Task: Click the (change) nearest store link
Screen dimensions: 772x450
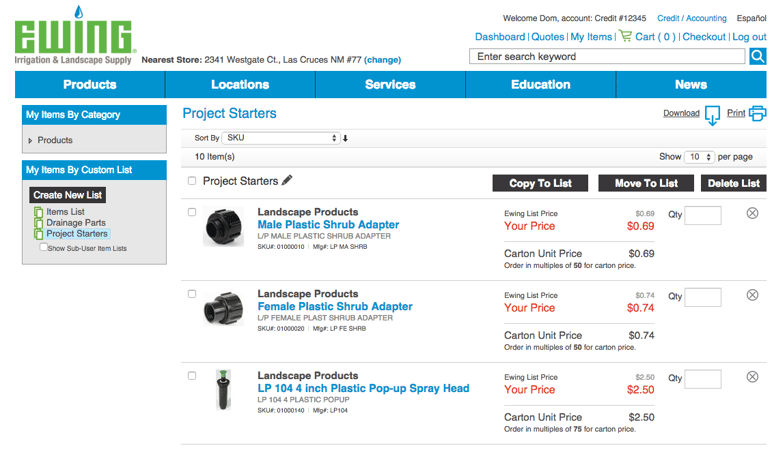Action: pyautogui.click(x=383, y=60)
